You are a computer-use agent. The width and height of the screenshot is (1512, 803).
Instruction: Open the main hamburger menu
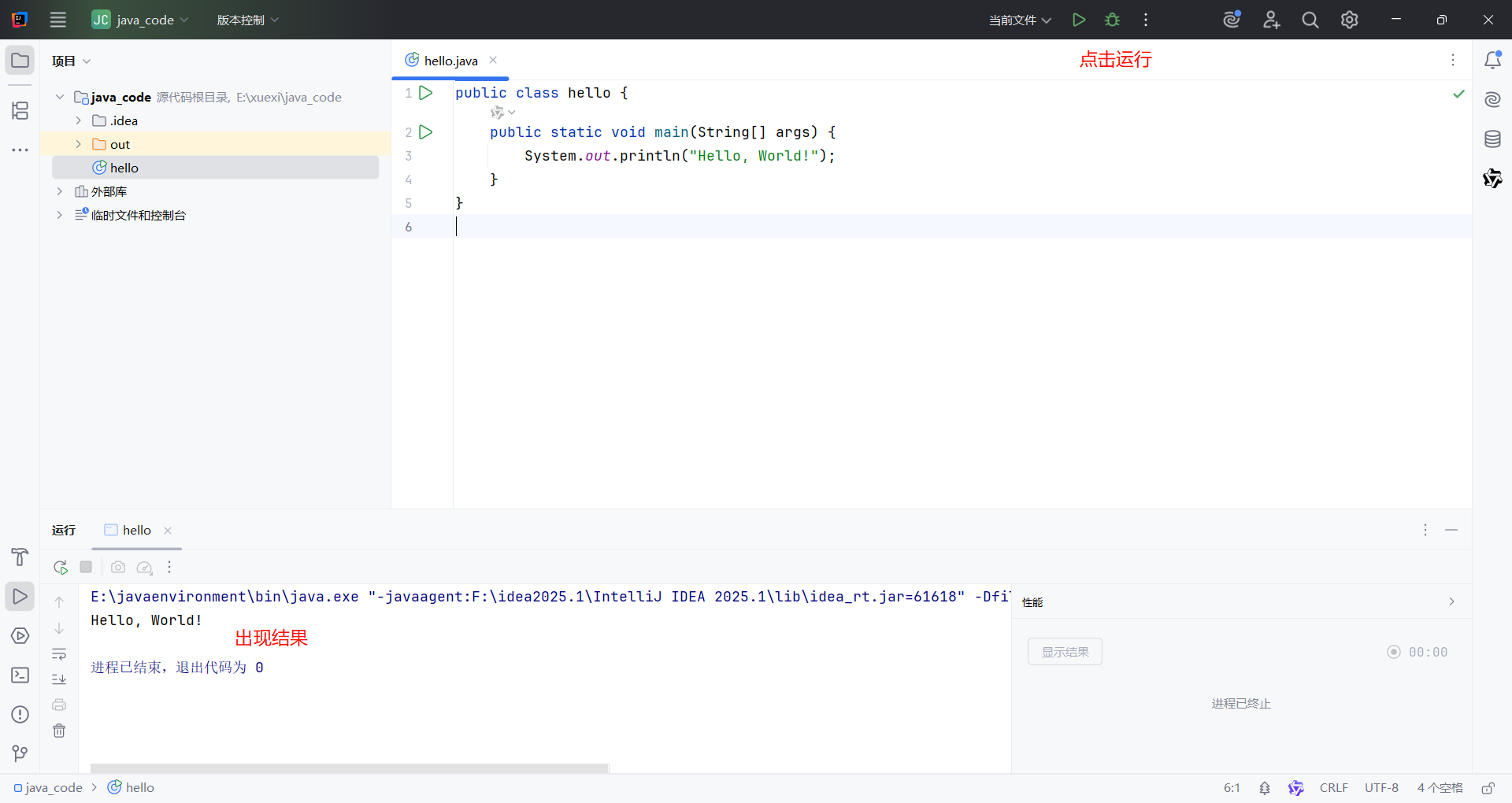pos(57,20)
